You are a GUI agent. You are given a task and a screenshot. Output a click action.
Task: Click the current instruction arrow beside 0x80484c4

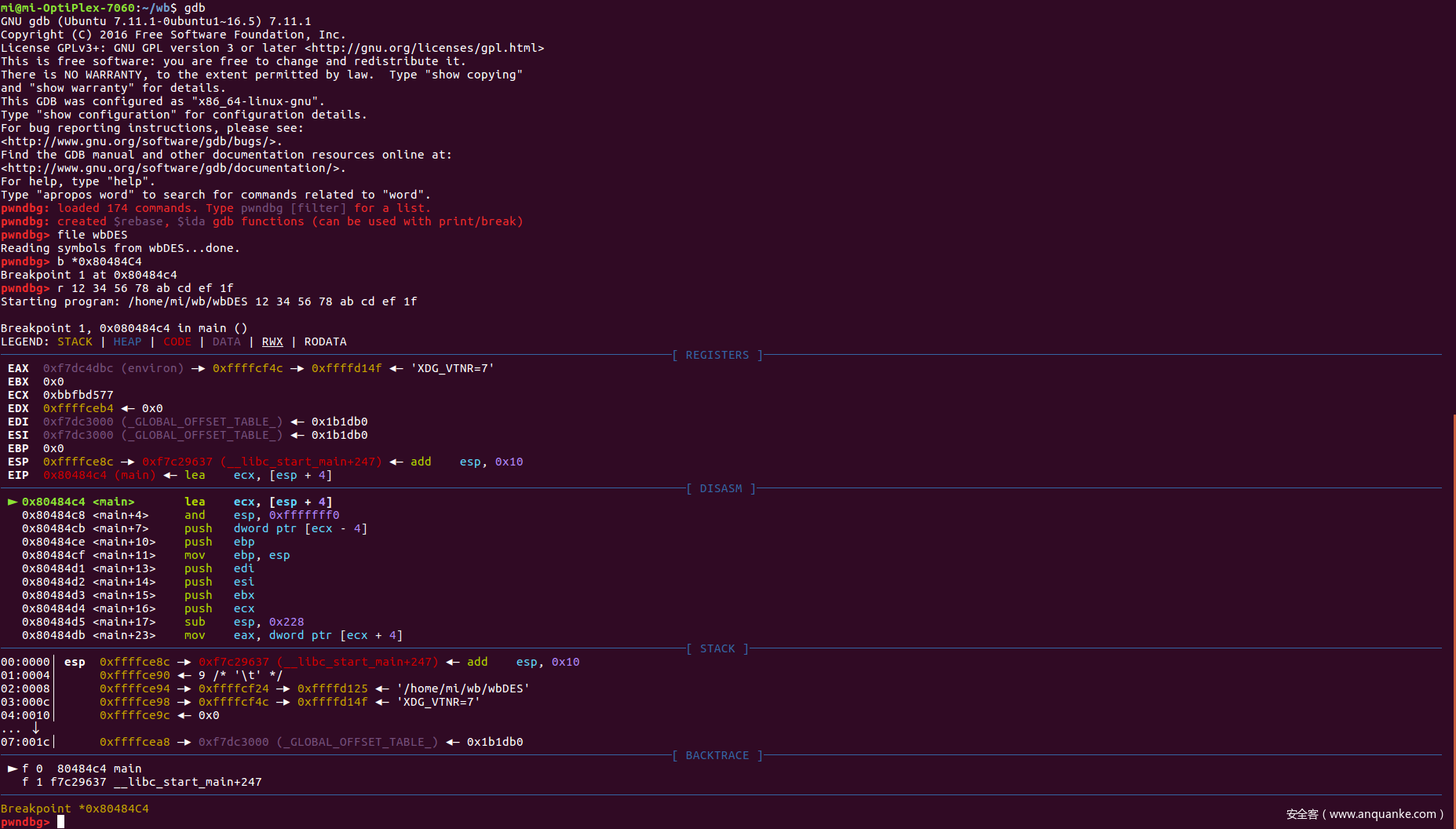[12, 502]
